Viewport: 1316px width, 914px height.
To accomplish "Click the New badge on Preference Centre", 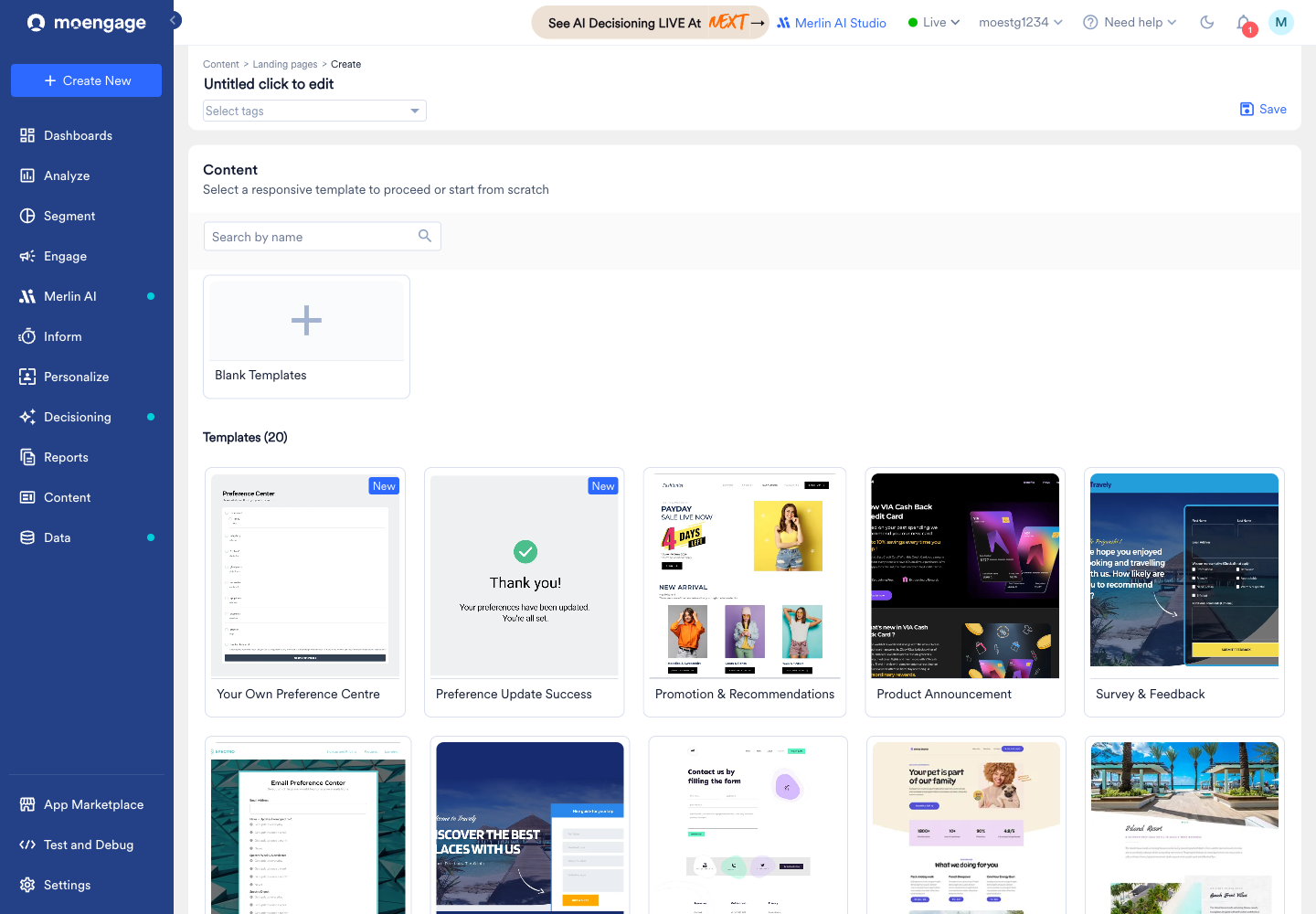I will [384, 486].
